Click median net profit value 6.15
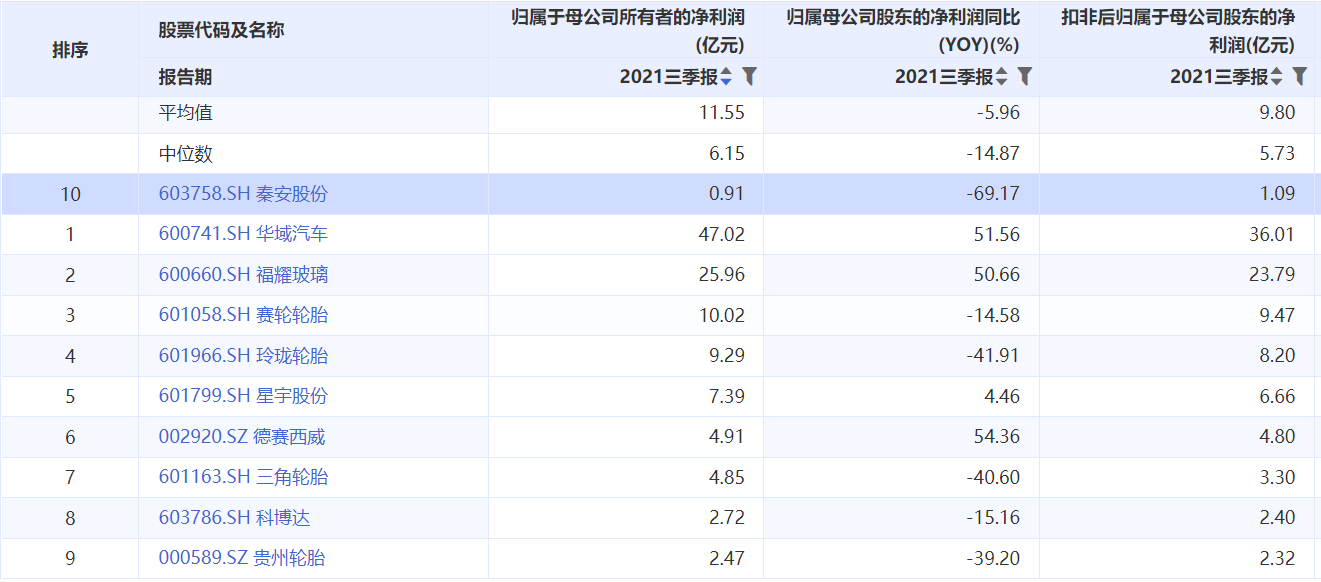1321x582 pixels. (726, 154)
